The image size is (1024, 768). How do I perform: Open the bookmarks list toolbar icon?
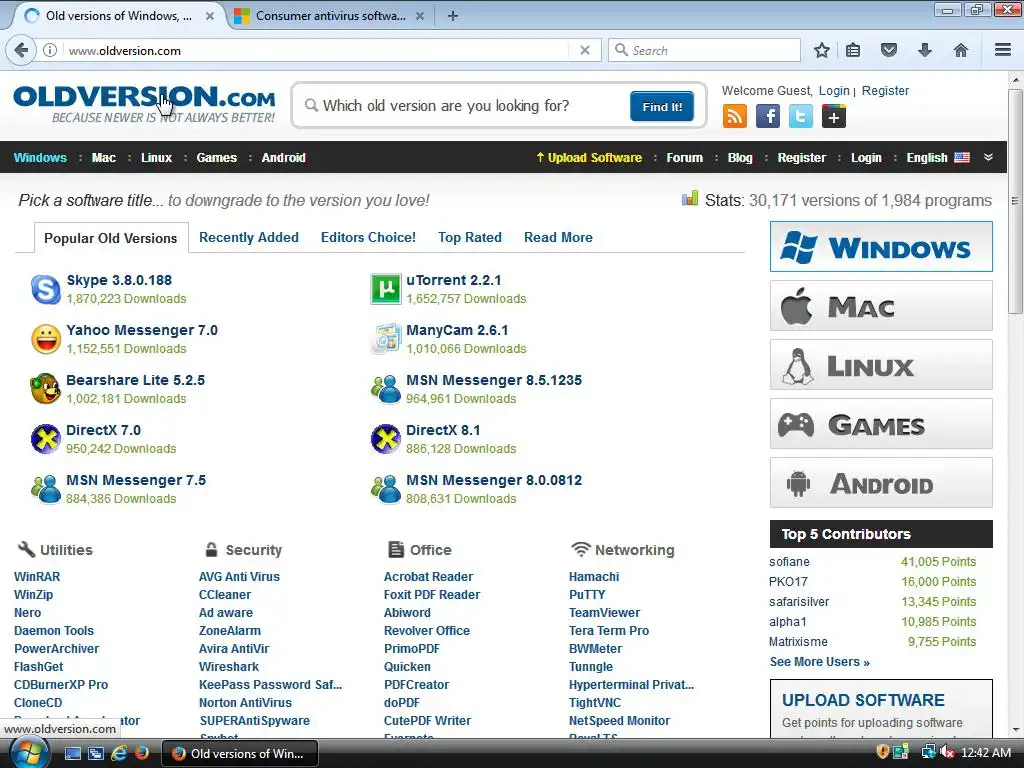point(853,50)
